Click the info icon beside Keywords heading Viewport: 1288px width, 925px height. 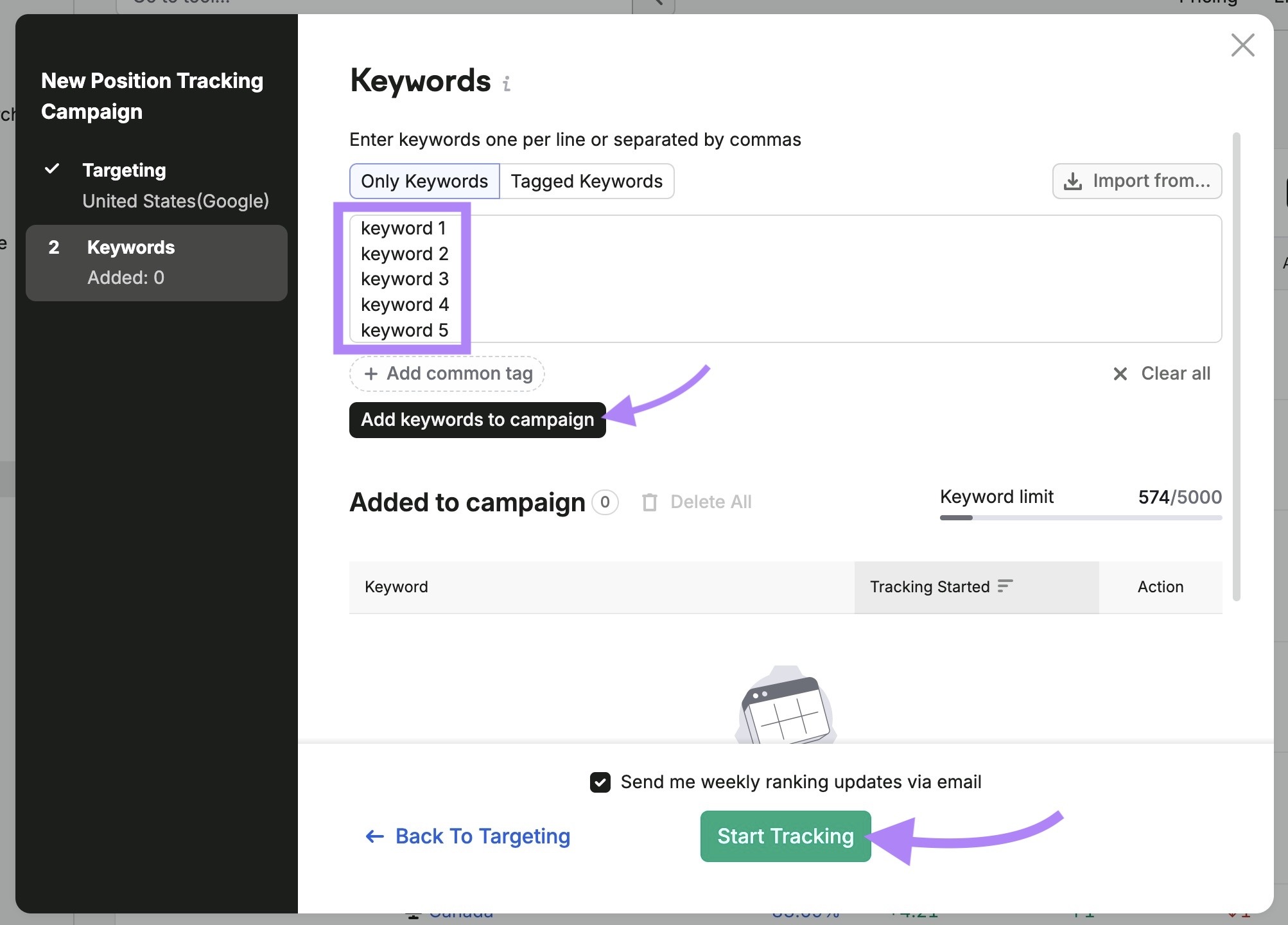coord(507,84)
